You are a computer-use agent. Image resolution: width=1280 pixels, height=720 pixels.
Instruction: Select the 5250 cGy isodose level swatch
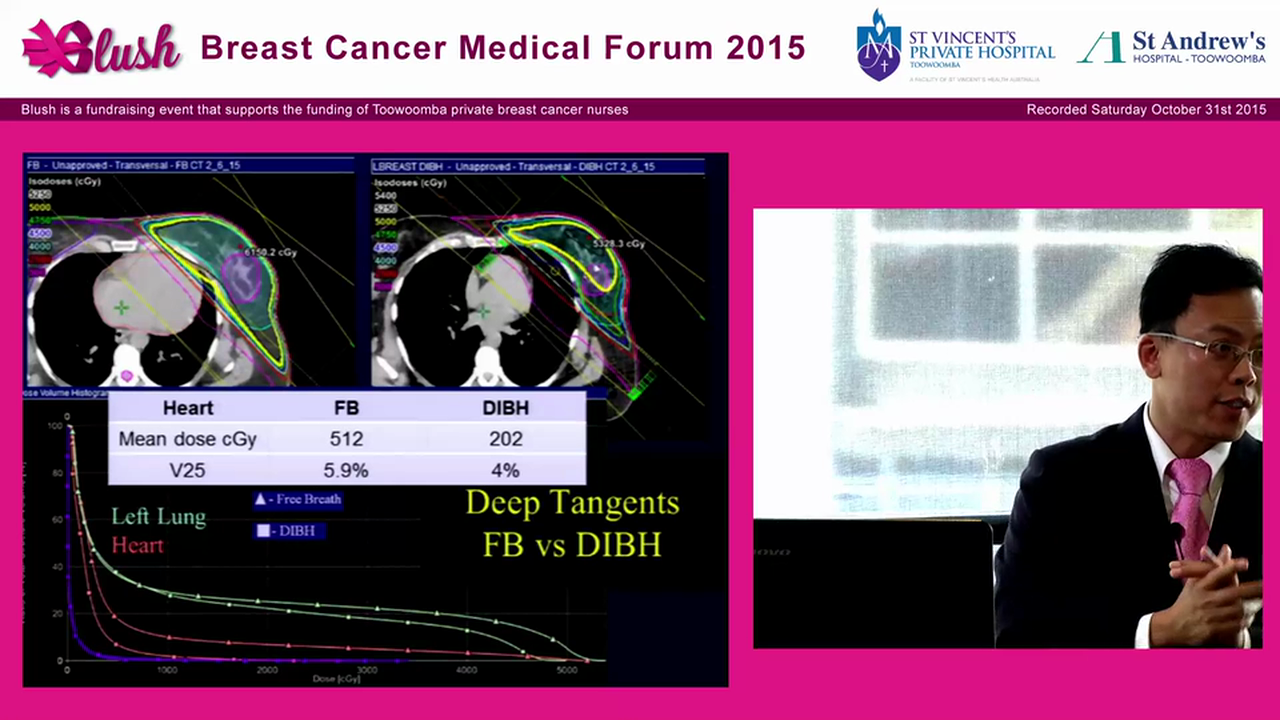point(38,194)
